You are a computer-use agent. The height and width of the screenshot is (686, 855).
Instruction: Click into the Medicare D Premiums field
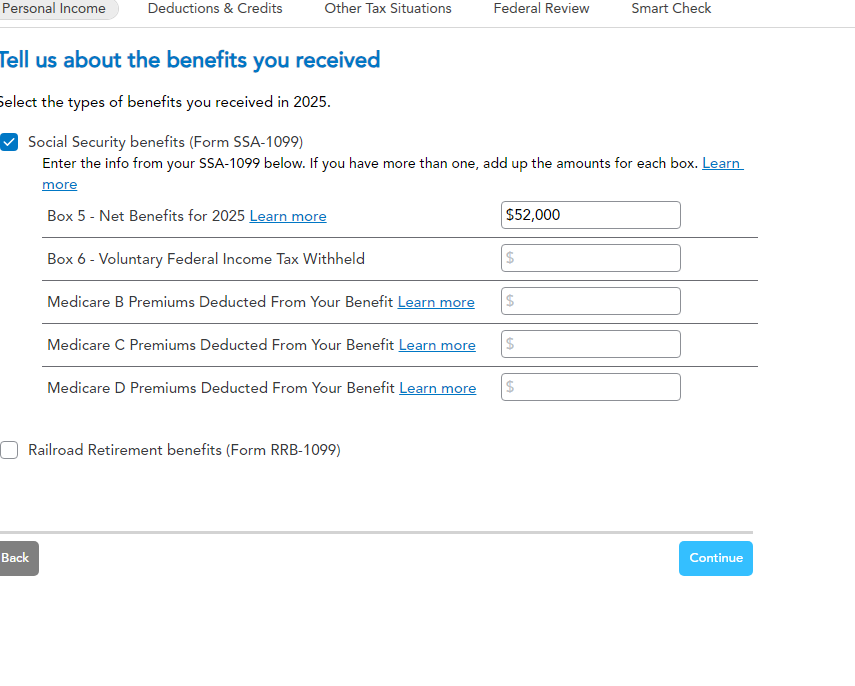590,387
